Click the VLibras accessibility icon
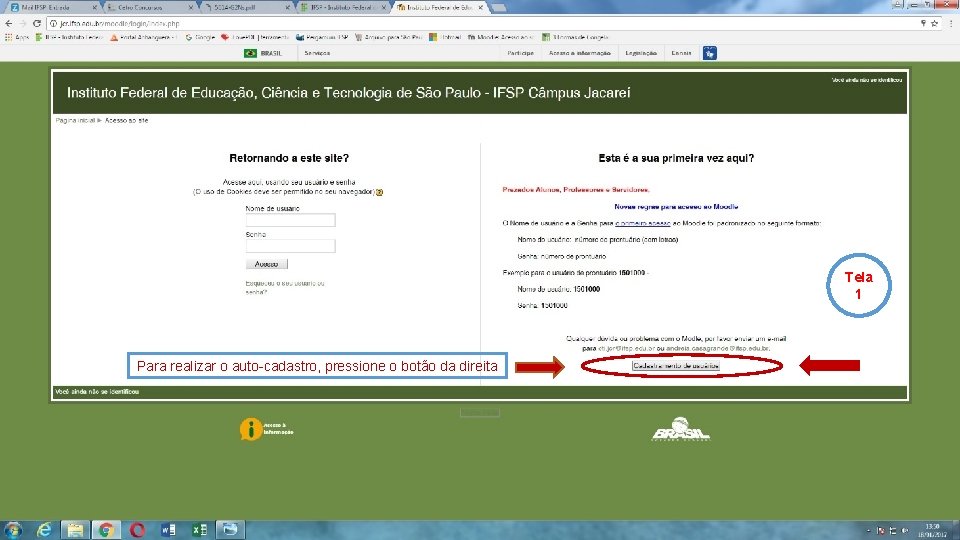The height and width of the screenshot is (540, 960). pyautogui.click(x=710, y=53)
